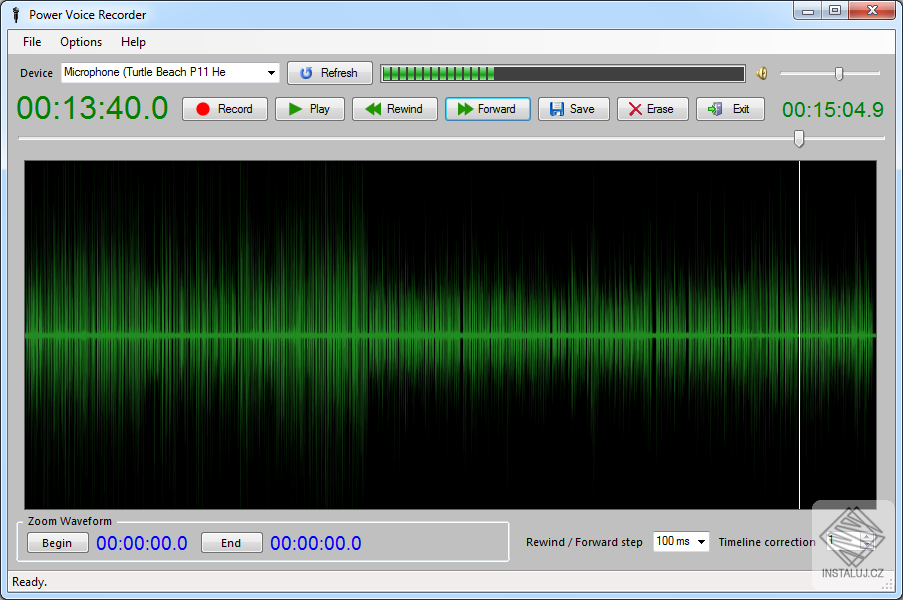Image resolution: width=903 pixels, height=600 pixels.
Task: Maximize the Power Voice Recorder window
Action: [x=834, y=10]
